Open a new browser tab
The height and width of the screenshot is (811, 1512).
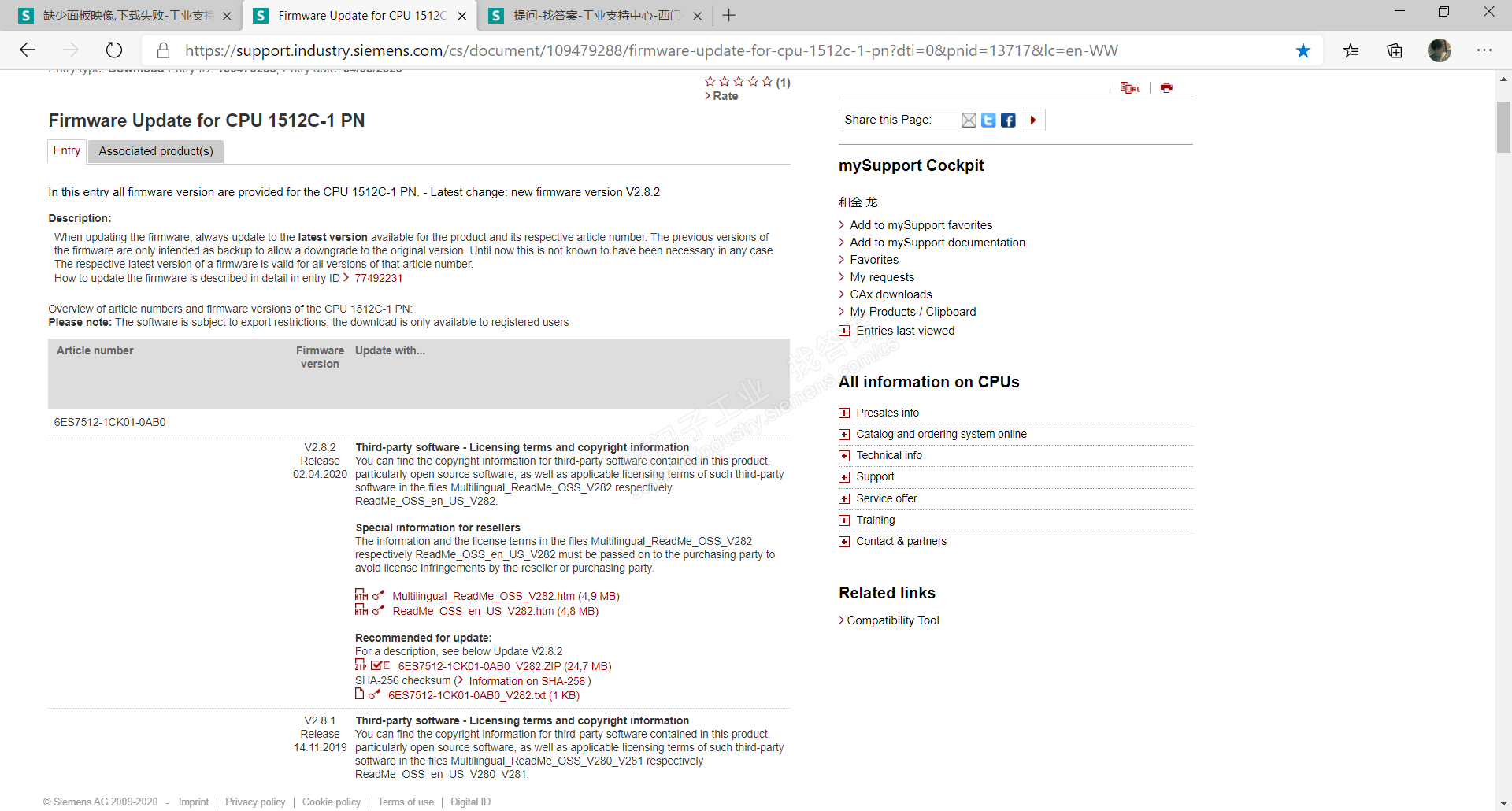[x=729, y=15]
